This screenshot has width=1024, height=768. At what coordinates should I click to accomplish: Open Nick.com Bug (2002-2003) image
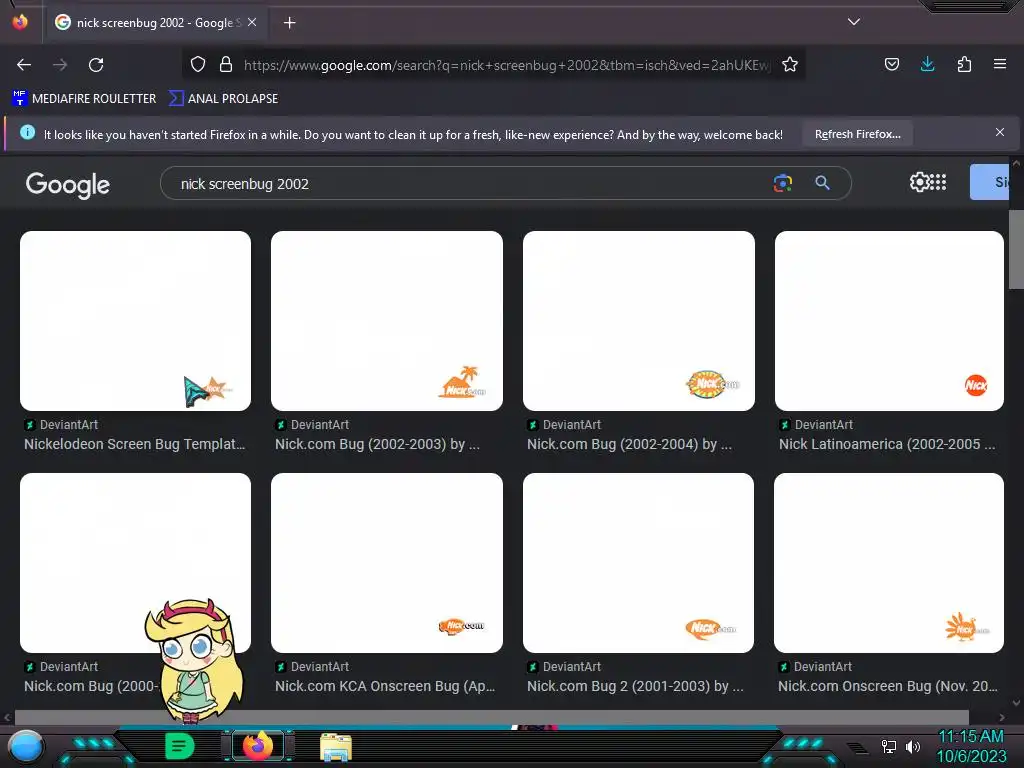pyautogui.click(x=387, y=321)
